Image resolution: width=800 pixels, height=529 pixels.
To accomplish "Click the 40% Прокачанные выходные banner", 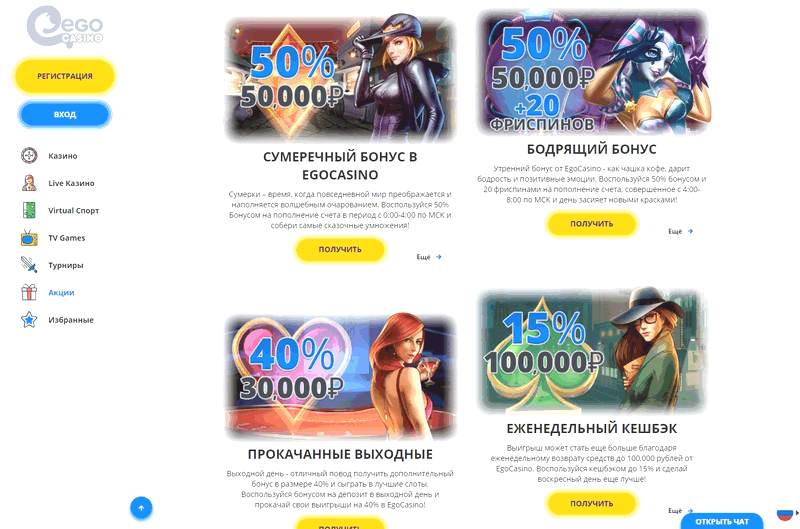I will pos(340,377).
